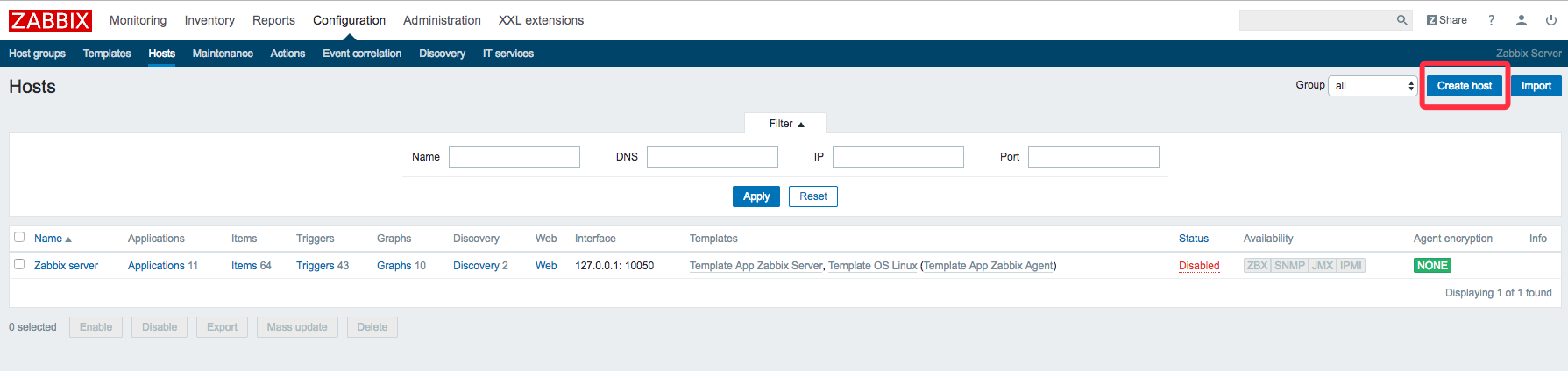Open the Share link
The width and height of the screenshot is (1568, 371).
point(1446,20)
